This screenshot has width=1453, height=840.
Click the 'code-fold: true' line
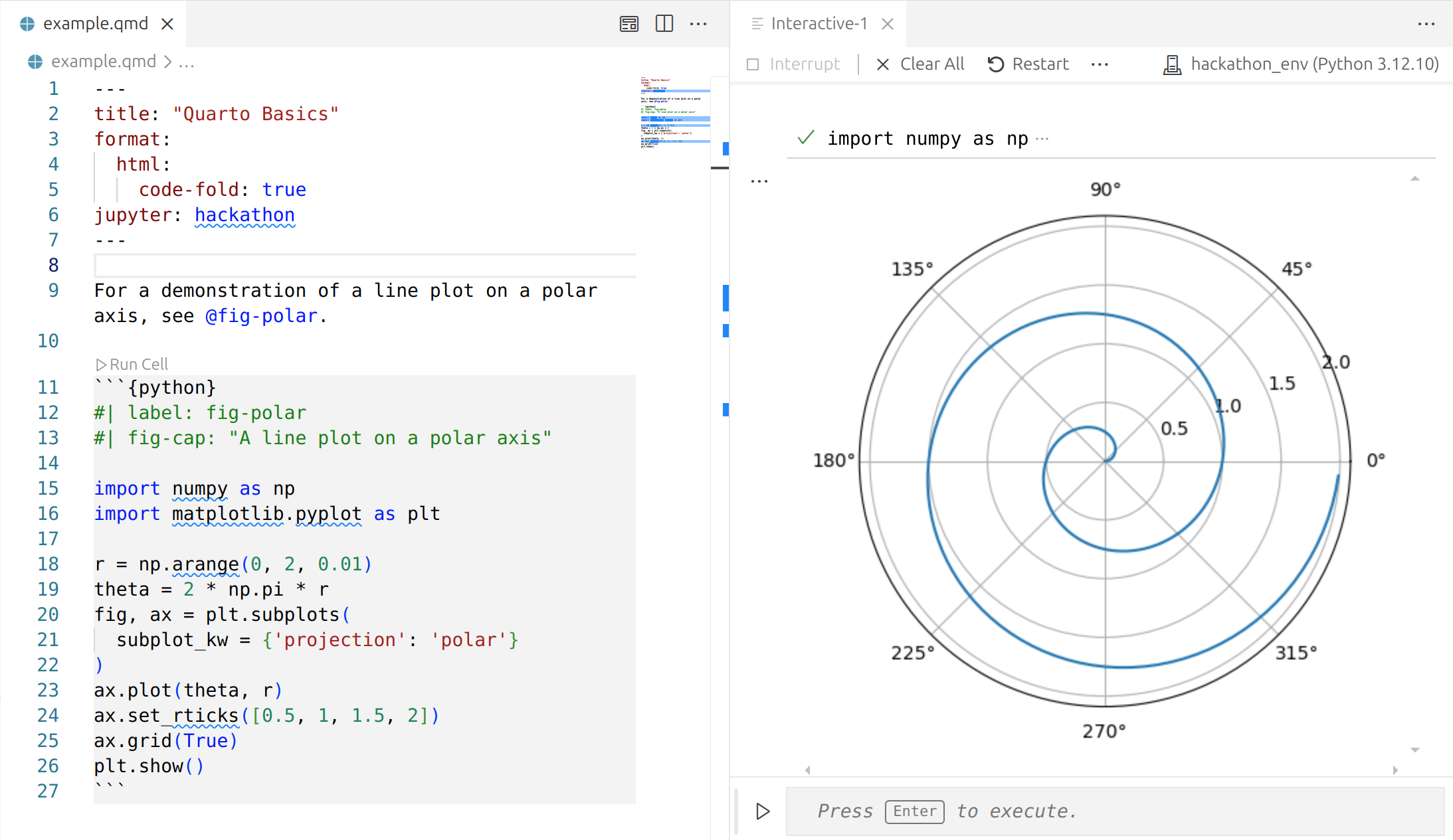point(223,190)
